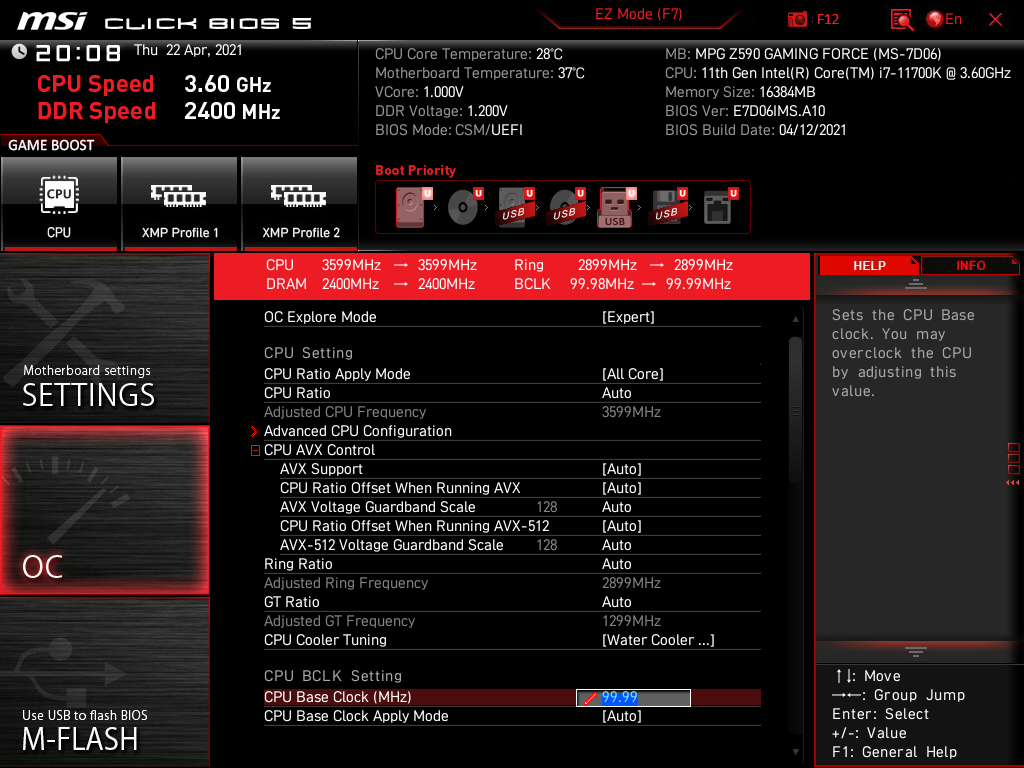Click the CPU Core Temperature: 28°C reading
This screenshot has height=768, width=1024.
coord(469,54)
